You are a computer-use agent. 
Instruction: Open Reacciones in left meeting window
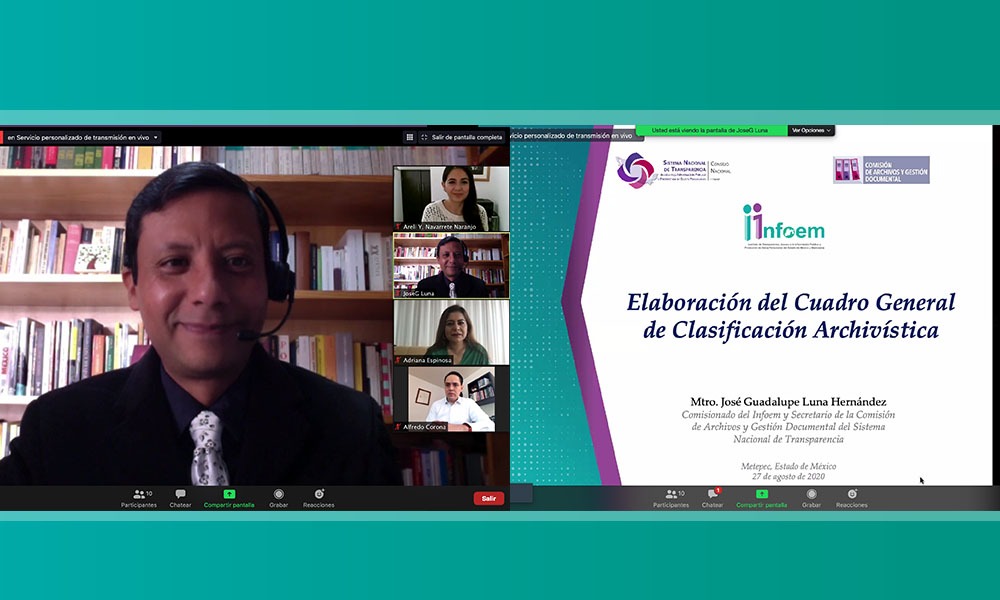pos(319,497)
